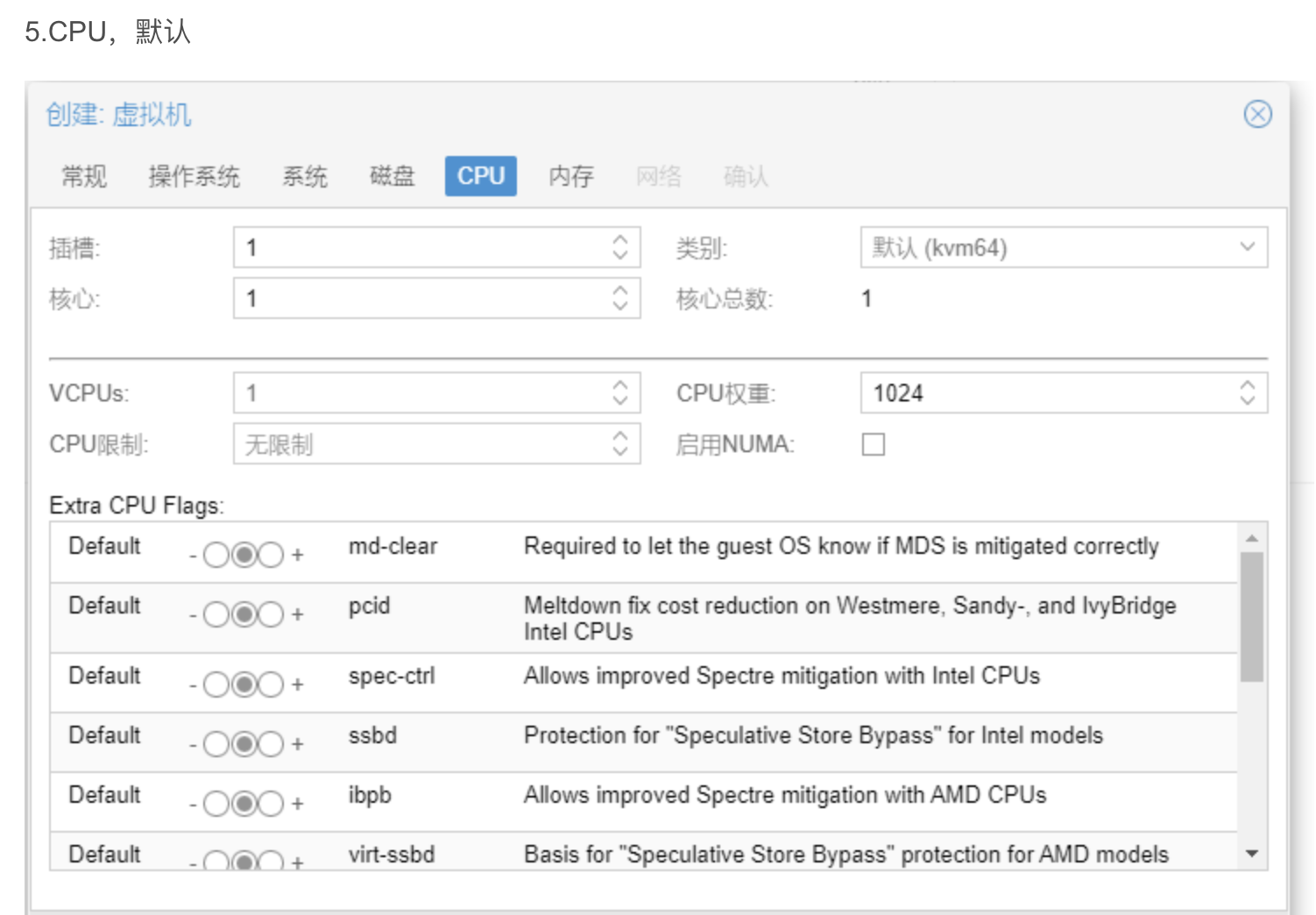This screenshot has width=1316, height=915.
Task: Switch to the 磁盘 tab
Action: click(392, 176)
